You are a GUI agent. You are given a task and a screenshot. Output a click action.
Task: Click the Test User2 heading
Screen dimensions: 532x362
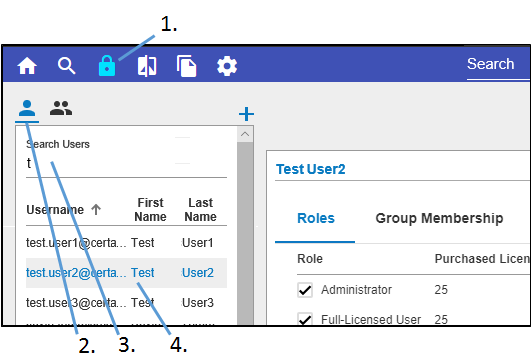(311, 169)
